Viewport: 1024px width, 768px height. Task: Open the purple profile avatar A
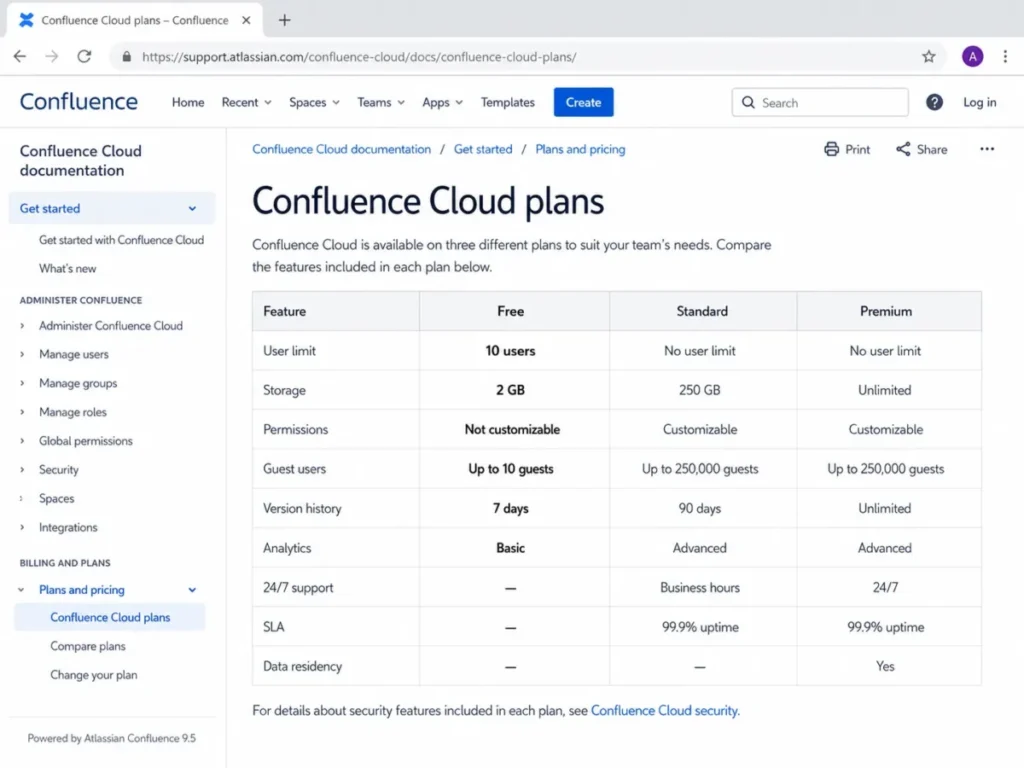tap(972, 56)
